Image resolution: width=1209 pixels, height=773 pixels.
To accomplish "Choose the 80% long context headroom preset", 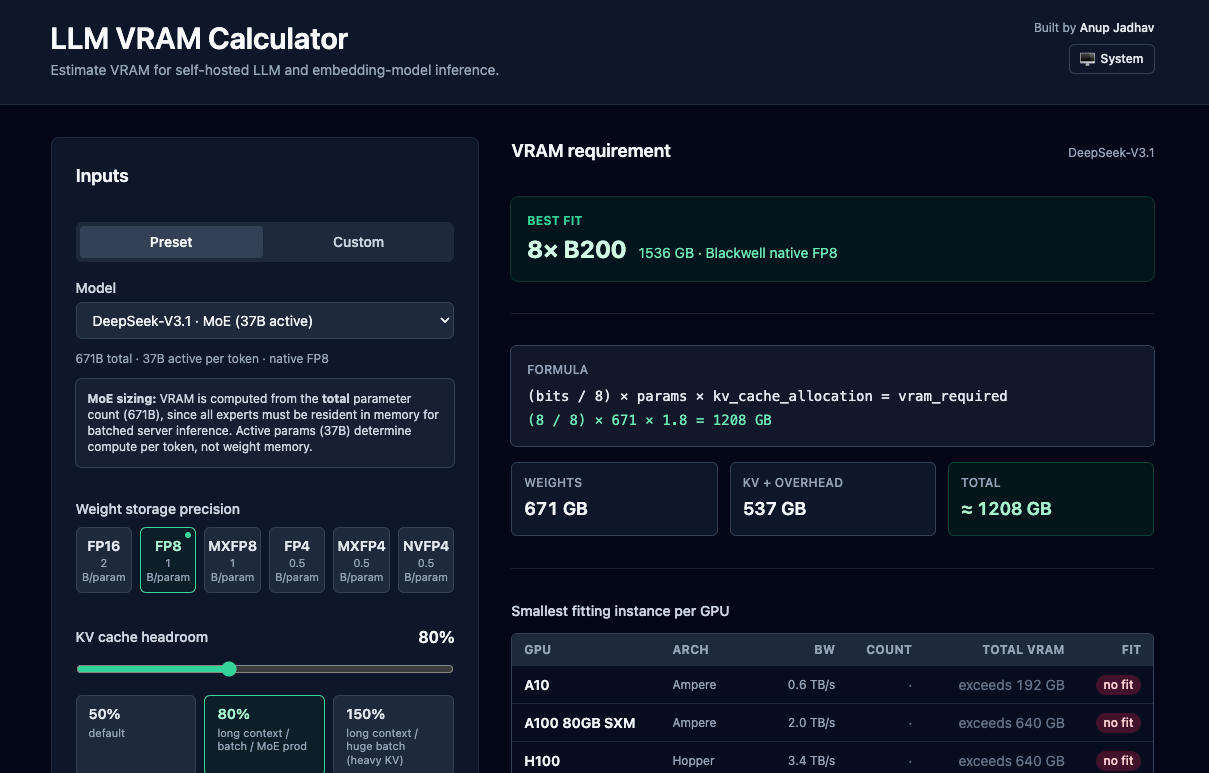I will pos(265,734).
